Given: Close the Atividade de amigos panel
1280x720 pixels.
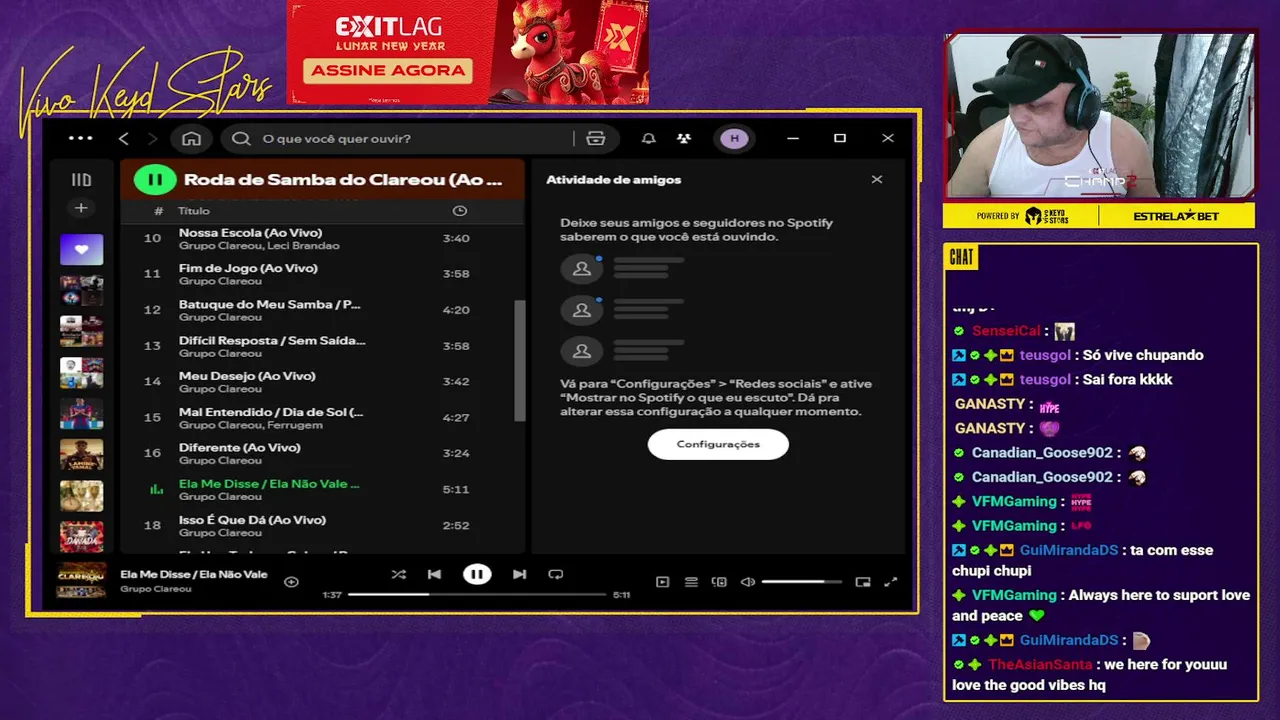Looking at the screenshot, I should pyautogui.click(x=877, y=180).
